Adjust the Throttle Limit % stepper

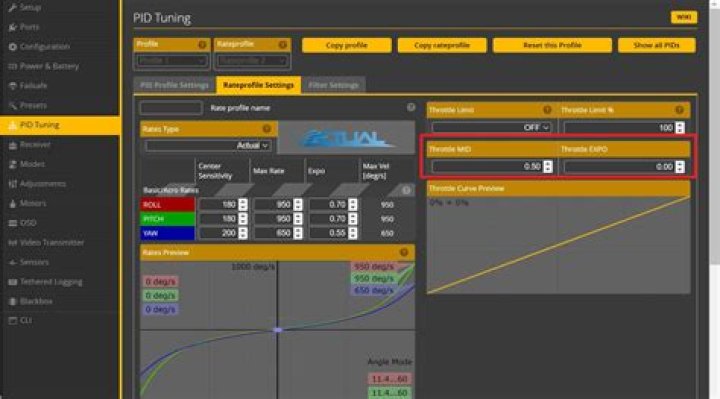tap(680, 127)
